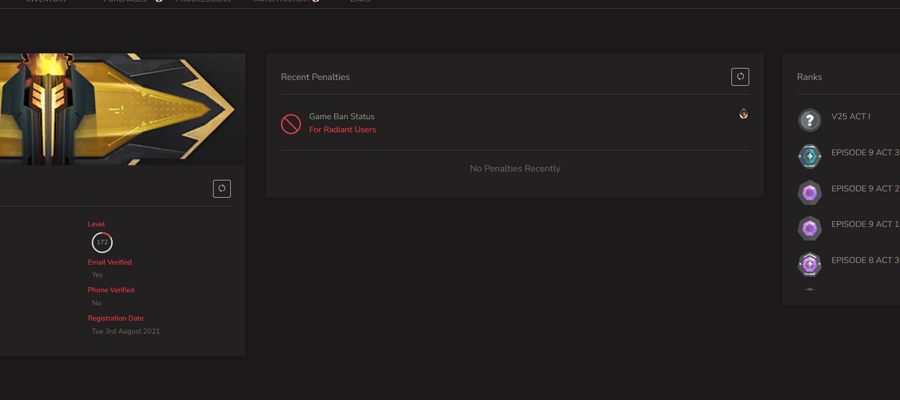Click the 'Ranks' panel heading
This screenshot has height=400, width=900.
[x=809, y=77]
